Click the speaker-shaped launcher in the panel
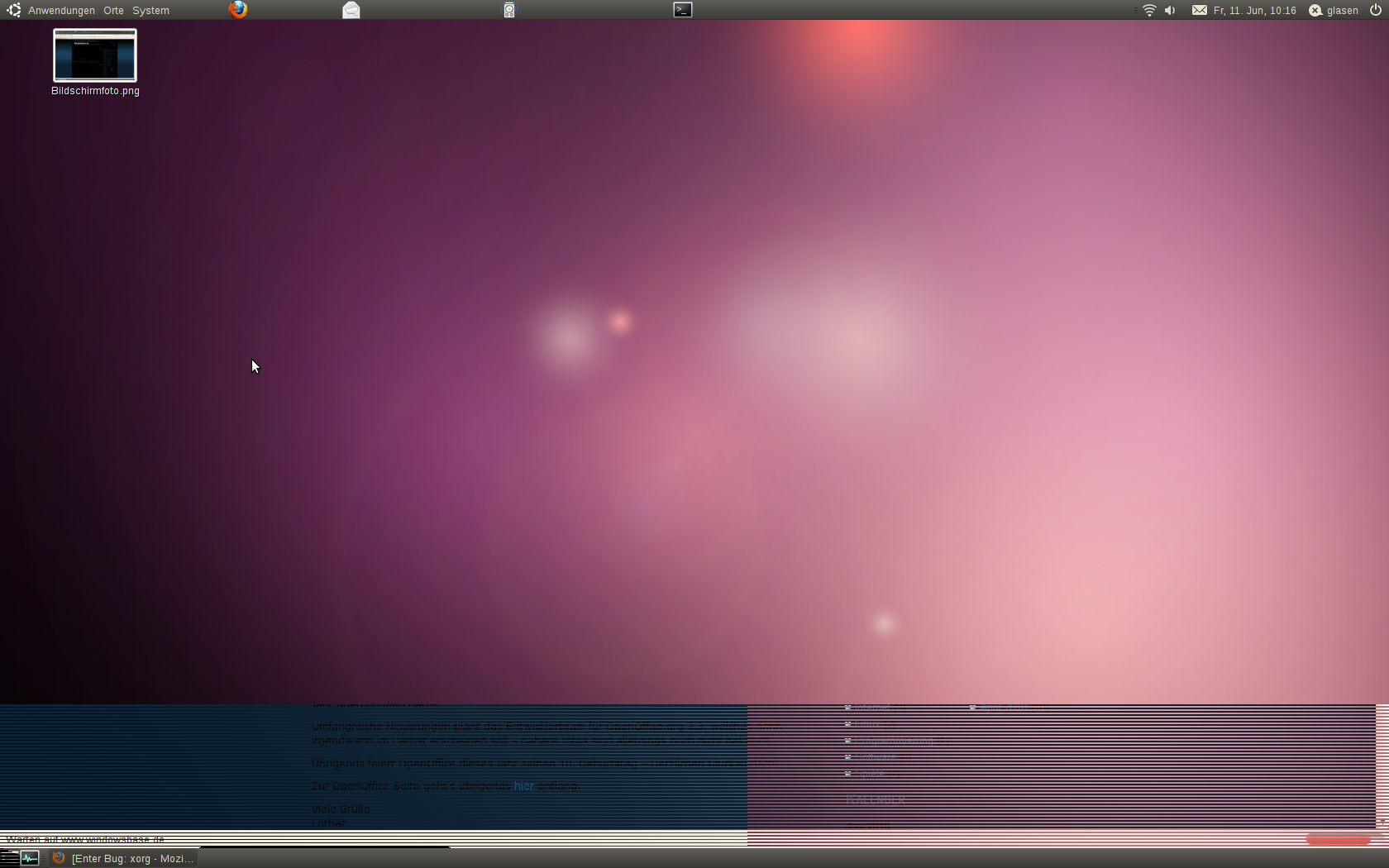The width and height of the screenshot is (1389, 868). coord(509,10)
